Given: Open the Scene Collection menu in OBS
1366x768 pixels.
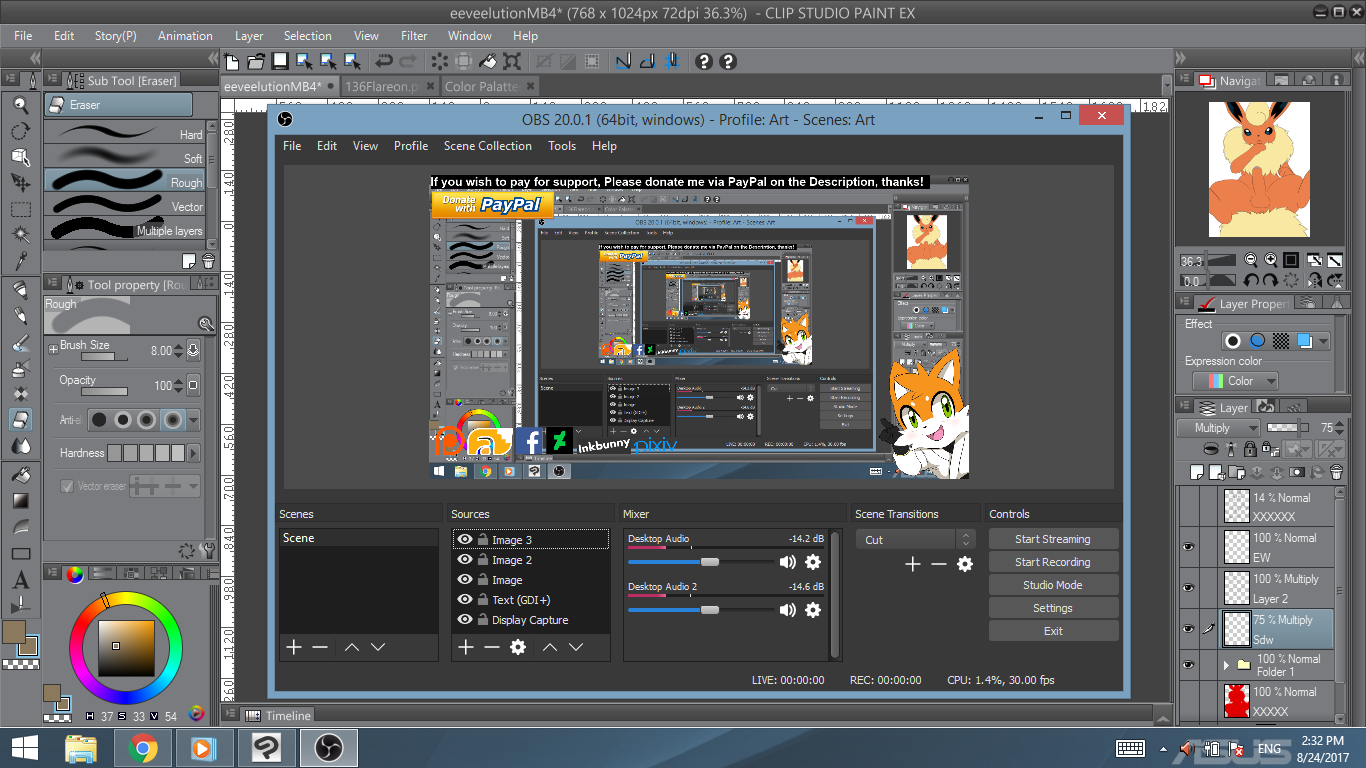Looking at the screenshot, I should (487, 146).
